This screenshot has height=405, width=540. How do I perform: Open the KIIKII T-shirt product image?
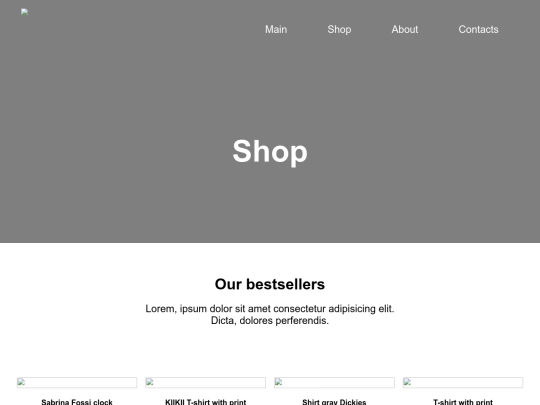(206, 382)
